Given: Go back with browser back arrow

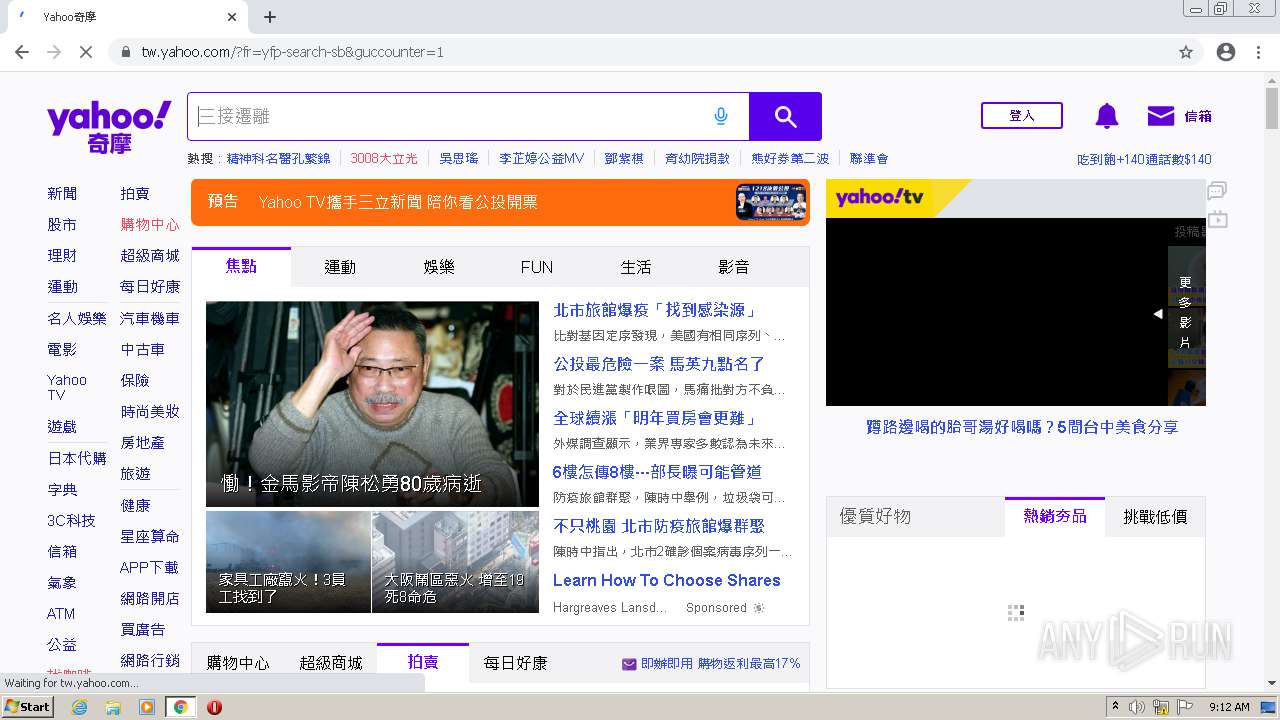Looking at the screenshot, I should pyautogui.click(x=22, y=52).
